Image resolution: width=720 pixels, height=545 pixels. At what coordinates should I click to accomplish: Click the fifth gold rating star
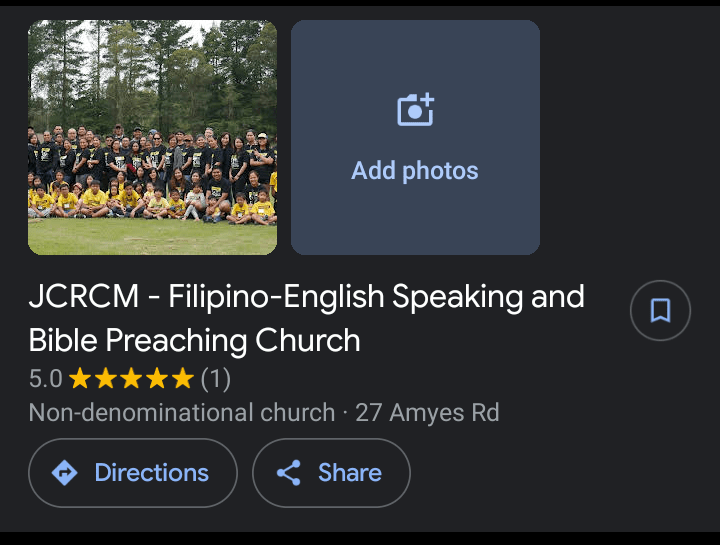point(182,379)
